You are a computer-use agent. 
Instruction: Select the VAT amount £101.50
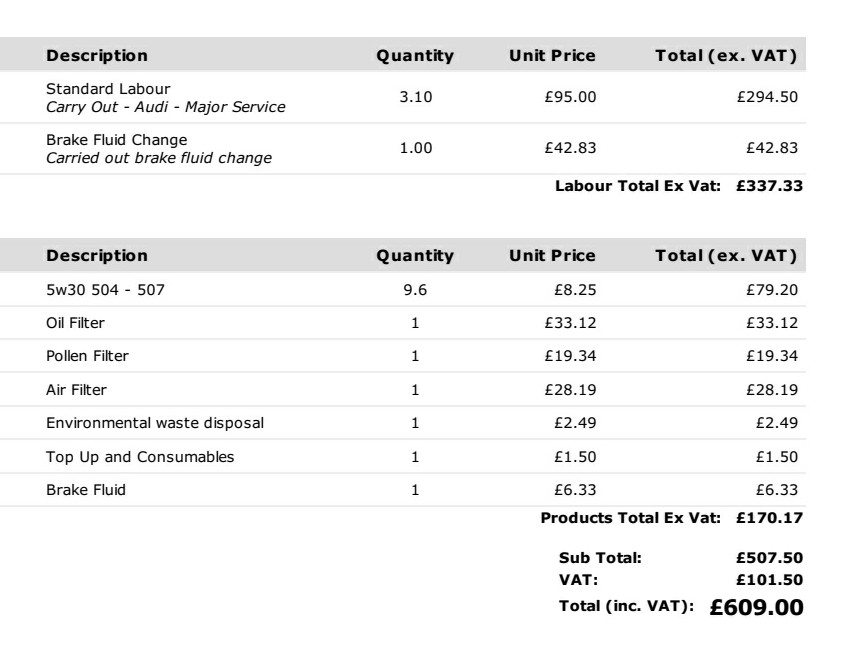tap(769, 578)
